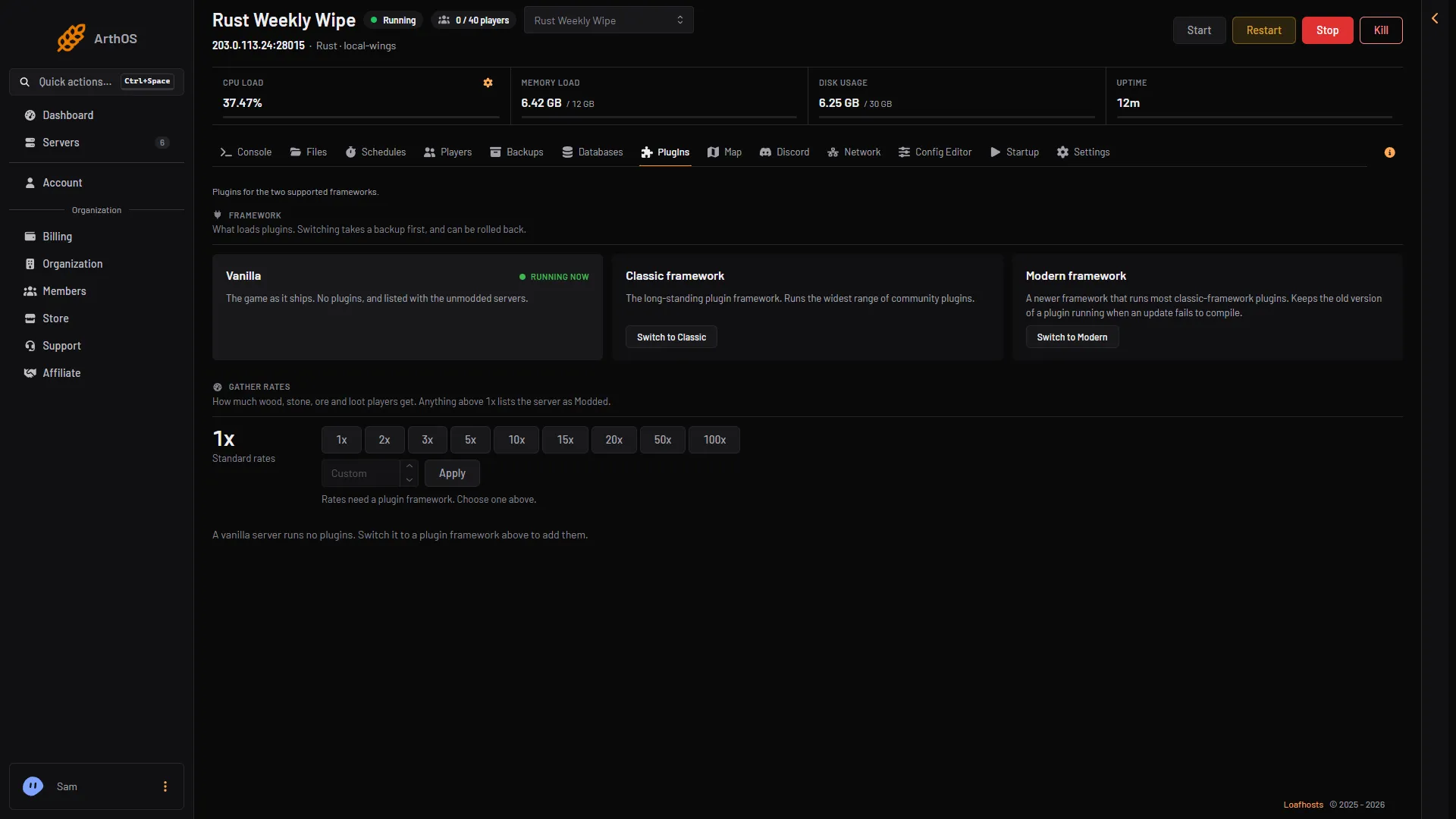Open Sam's user options three-dot menu
The width and height of the screenshot is (1456, 819).
[x=165, y=786]
